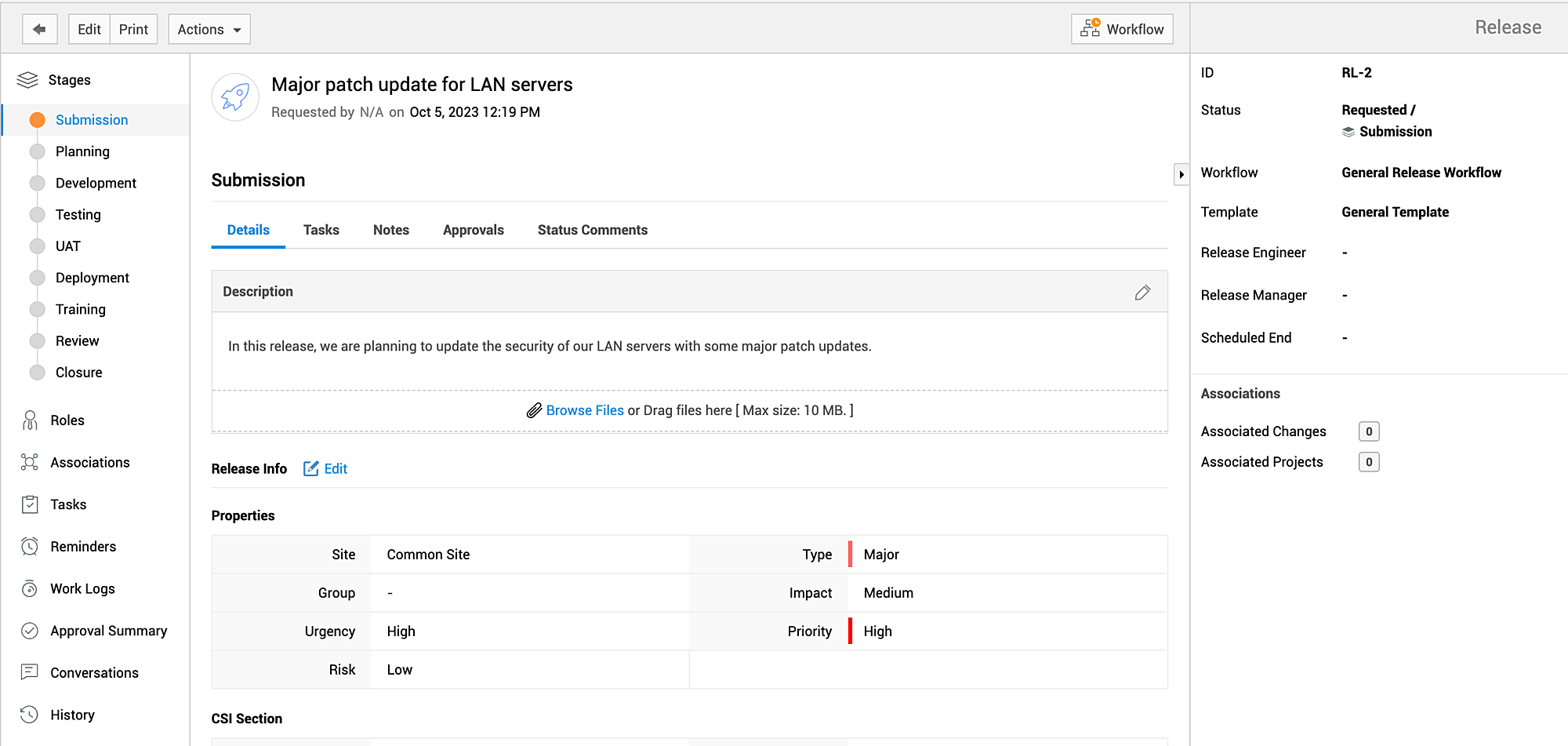
Task: Open the Tasks tab
Action: tap(321, 230)
